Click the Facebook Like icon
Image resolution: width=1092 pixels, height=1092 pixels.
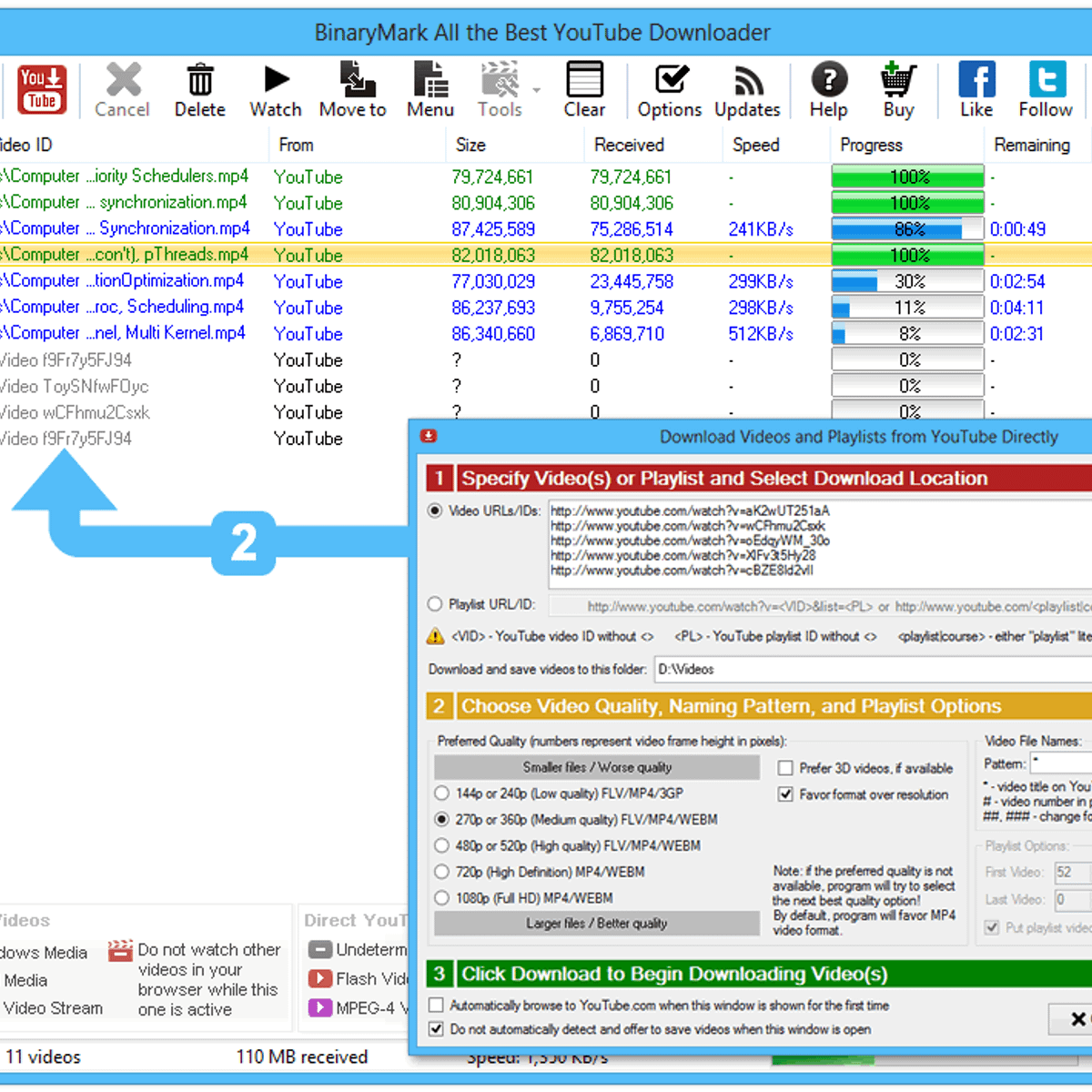coord(976,90)
